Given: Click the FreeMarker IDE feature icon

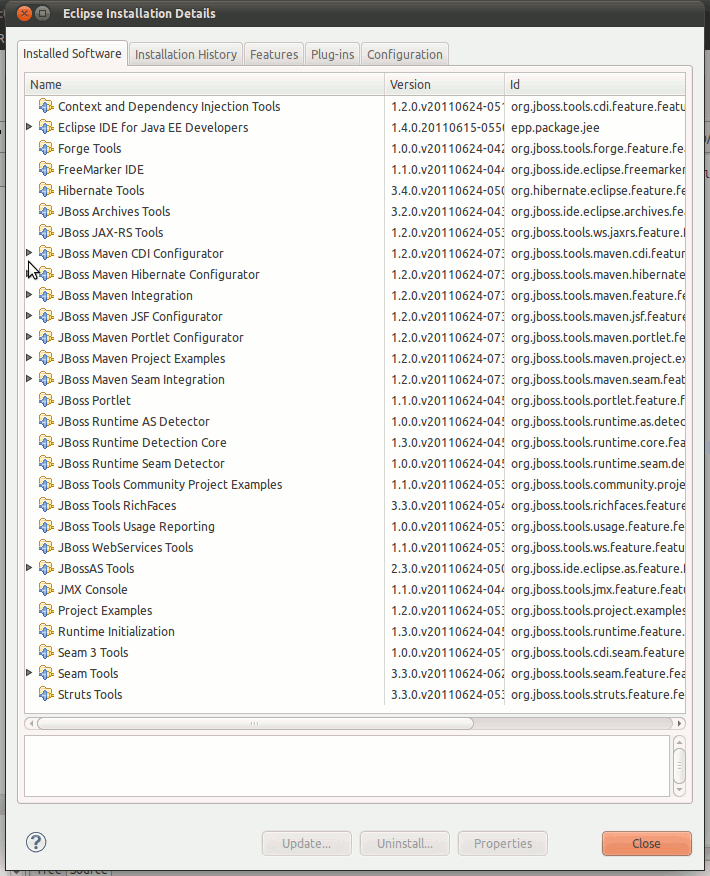Looking at the screenshot, I should coord(46,169).
